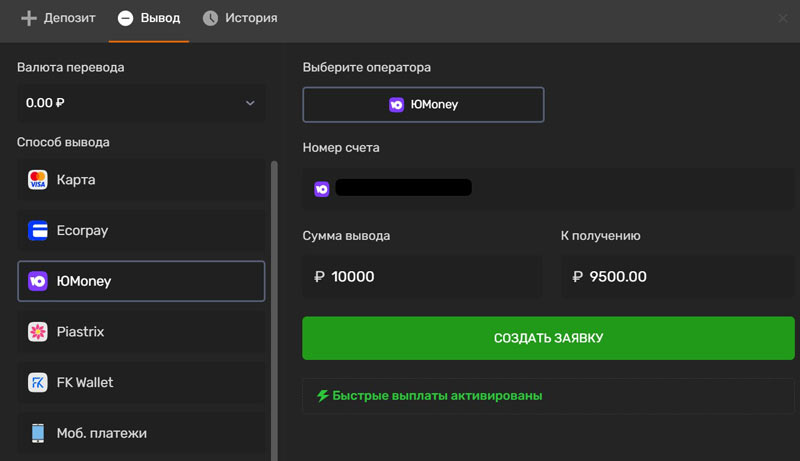This screenshot has height=461, width=800.
Task: Switch to the Депозит tab
Action: click(x=58, y=18)
